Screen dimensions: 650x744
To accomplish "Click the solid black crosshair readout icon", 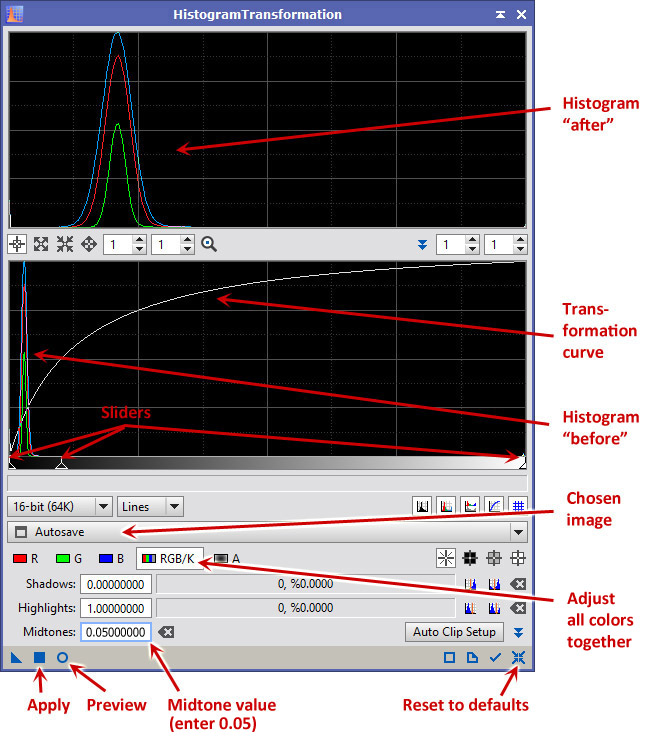I will click(470, 558).
